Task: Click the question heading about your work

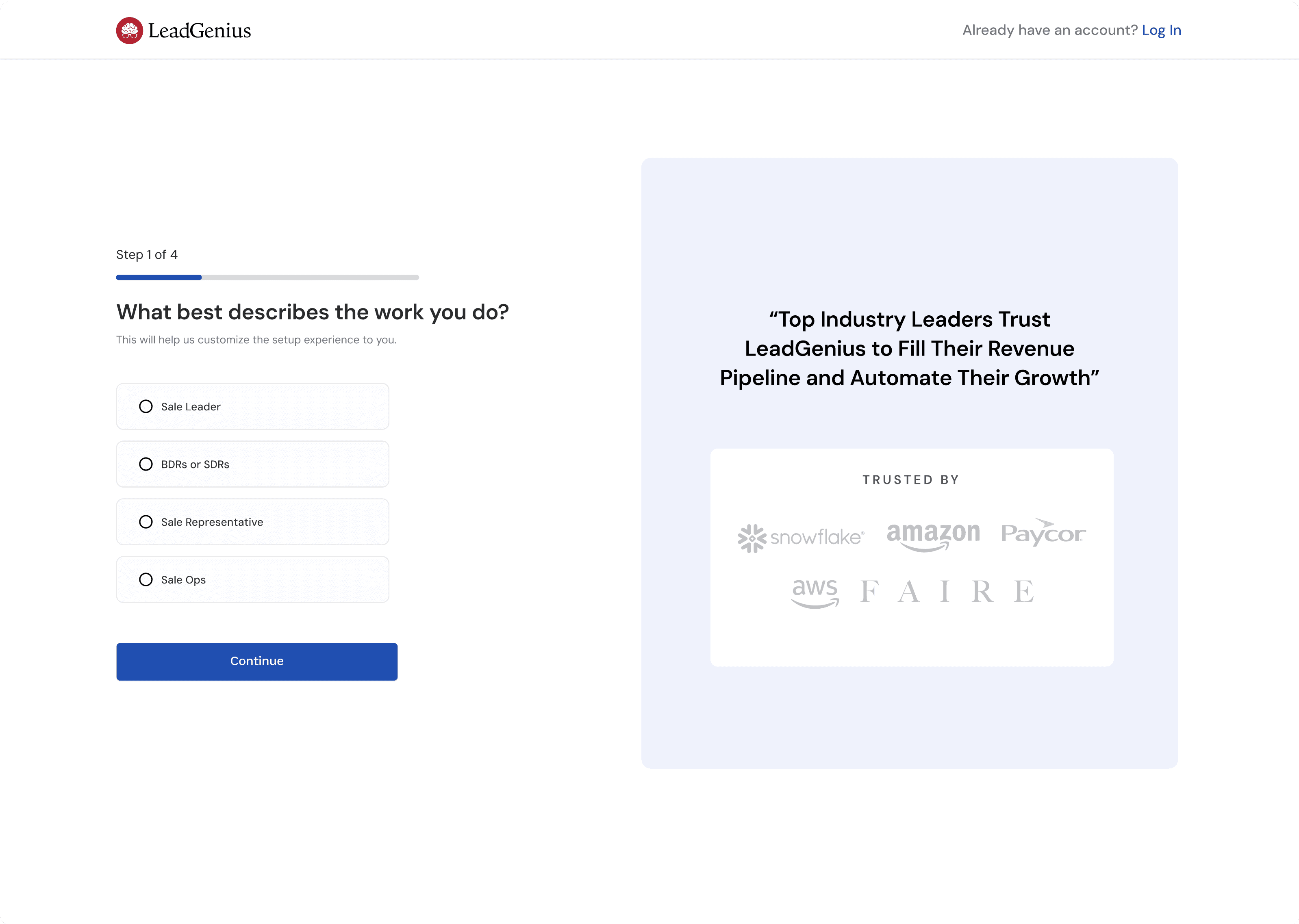Action: point(313,312)
